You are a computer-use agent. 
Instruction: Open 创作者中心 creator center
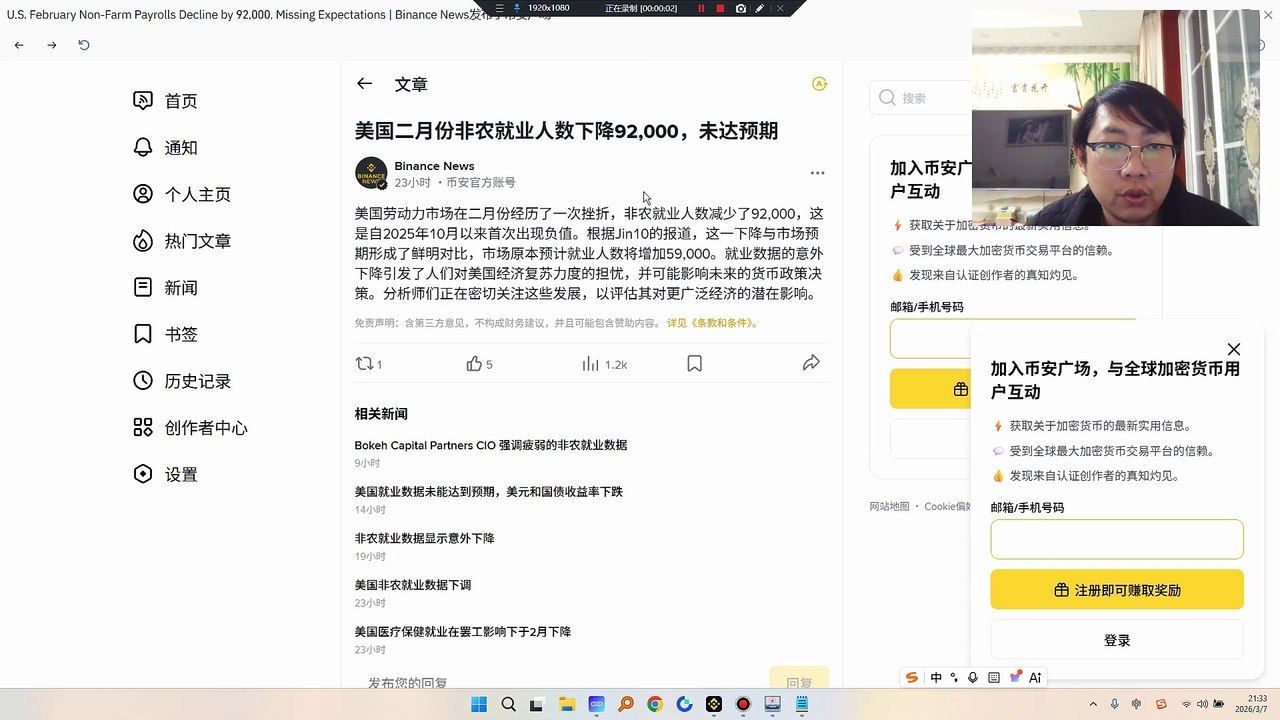pyautogui.click(x=190, y=428)
